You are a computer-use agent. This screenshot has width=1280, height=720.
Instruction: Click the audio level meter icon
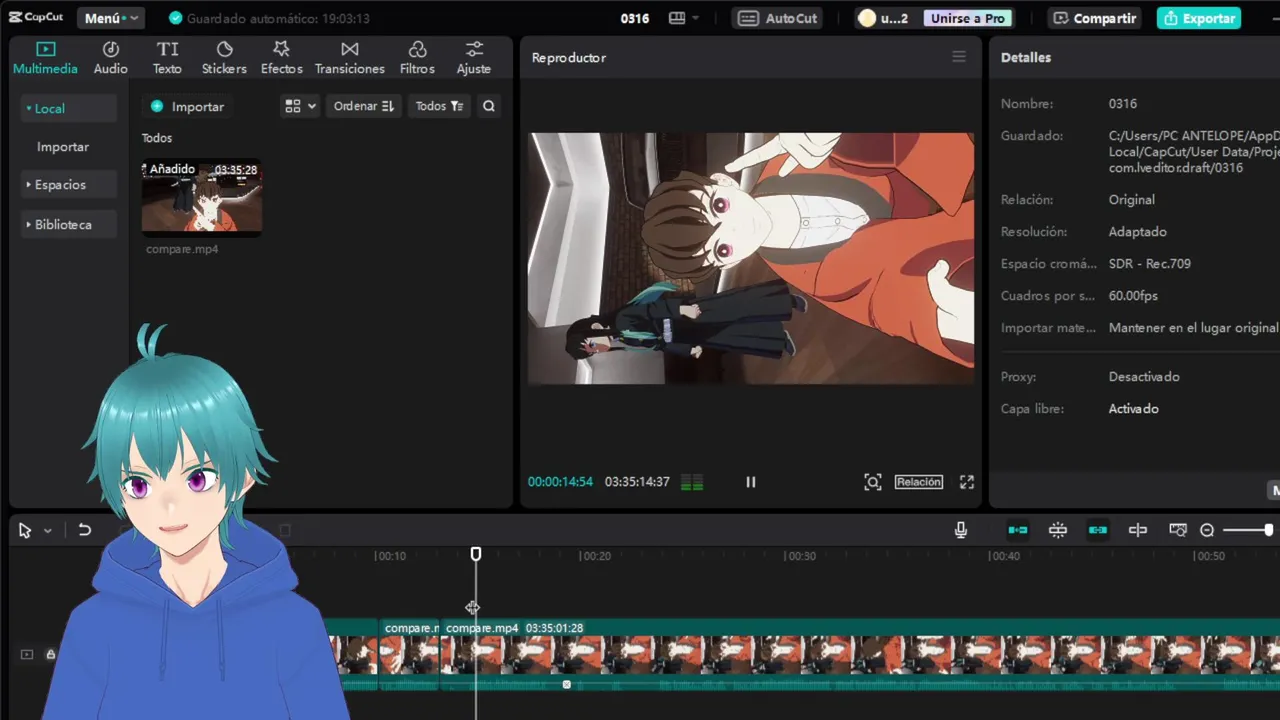click(692, 482)
